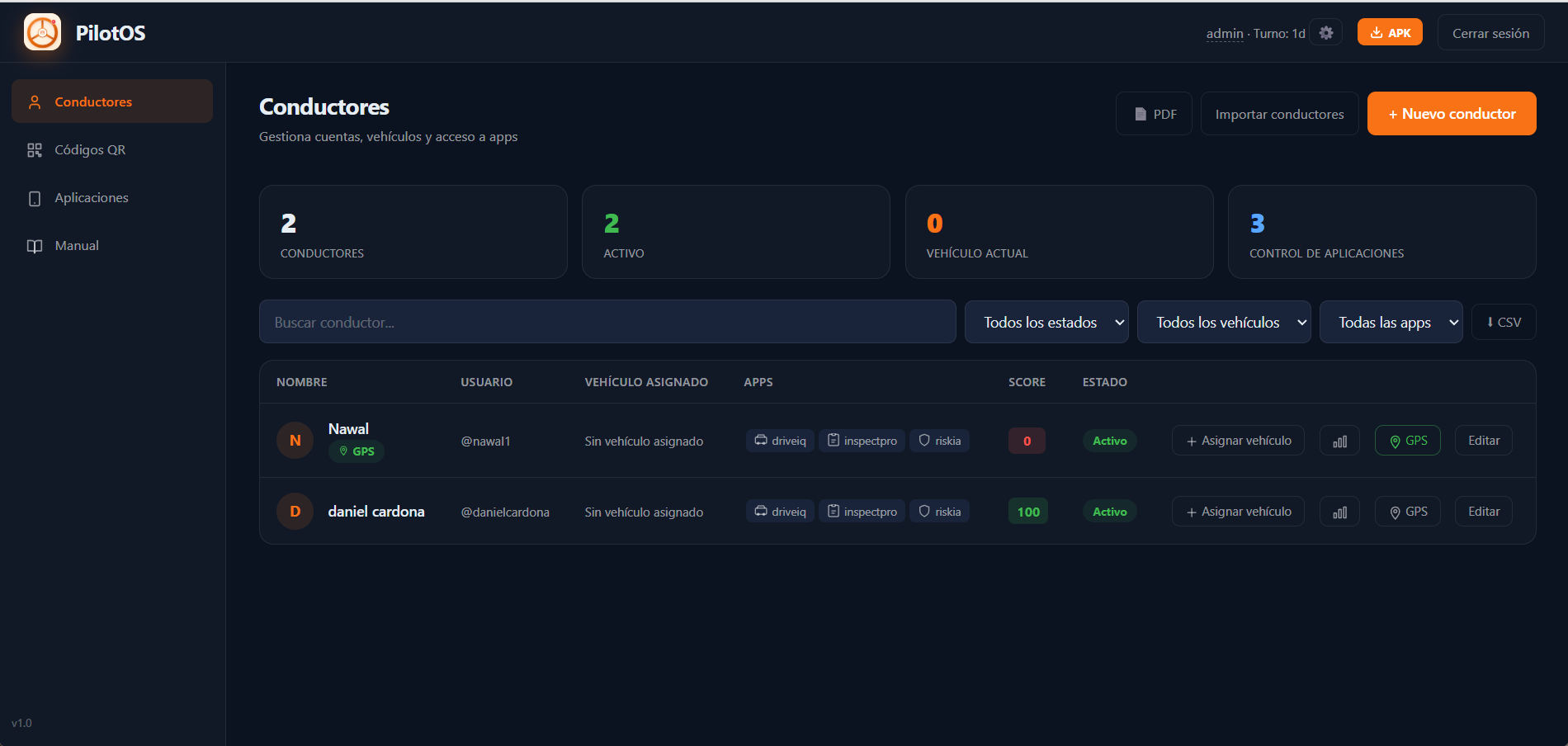This screenshot has height=746, width=1568.
Task: Expand the Todos los vehículos dropdown
Action: point(1224,322)
